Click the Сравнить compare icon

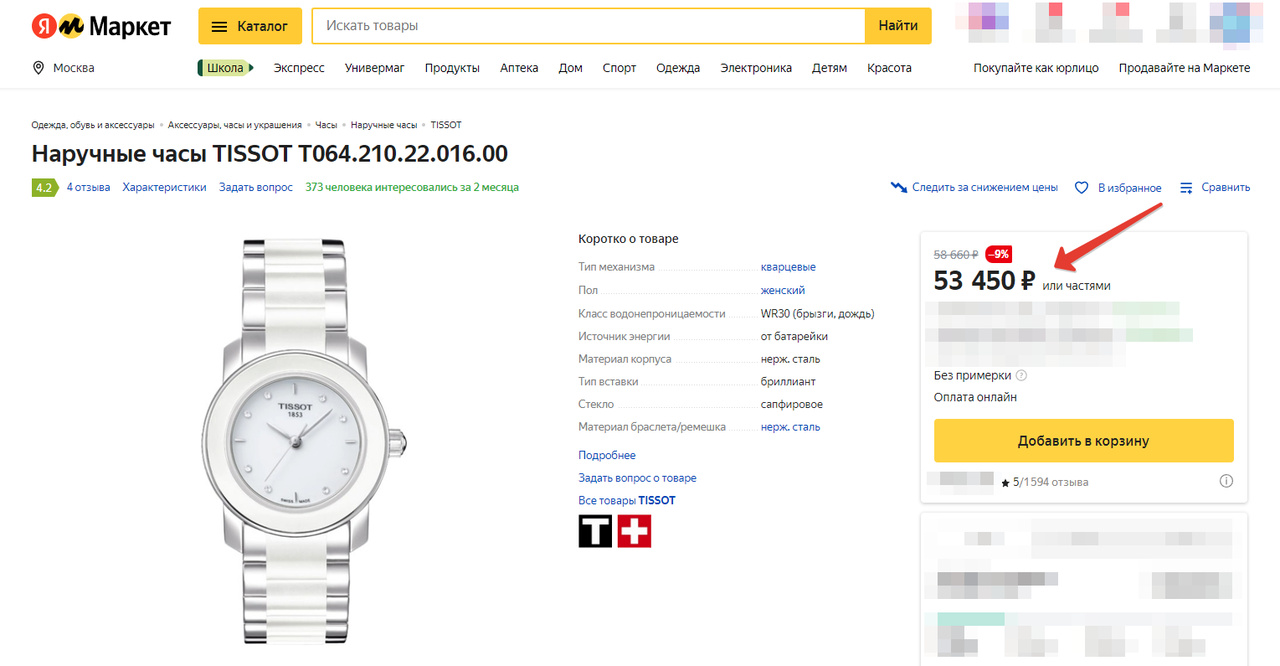point(1187,188)
